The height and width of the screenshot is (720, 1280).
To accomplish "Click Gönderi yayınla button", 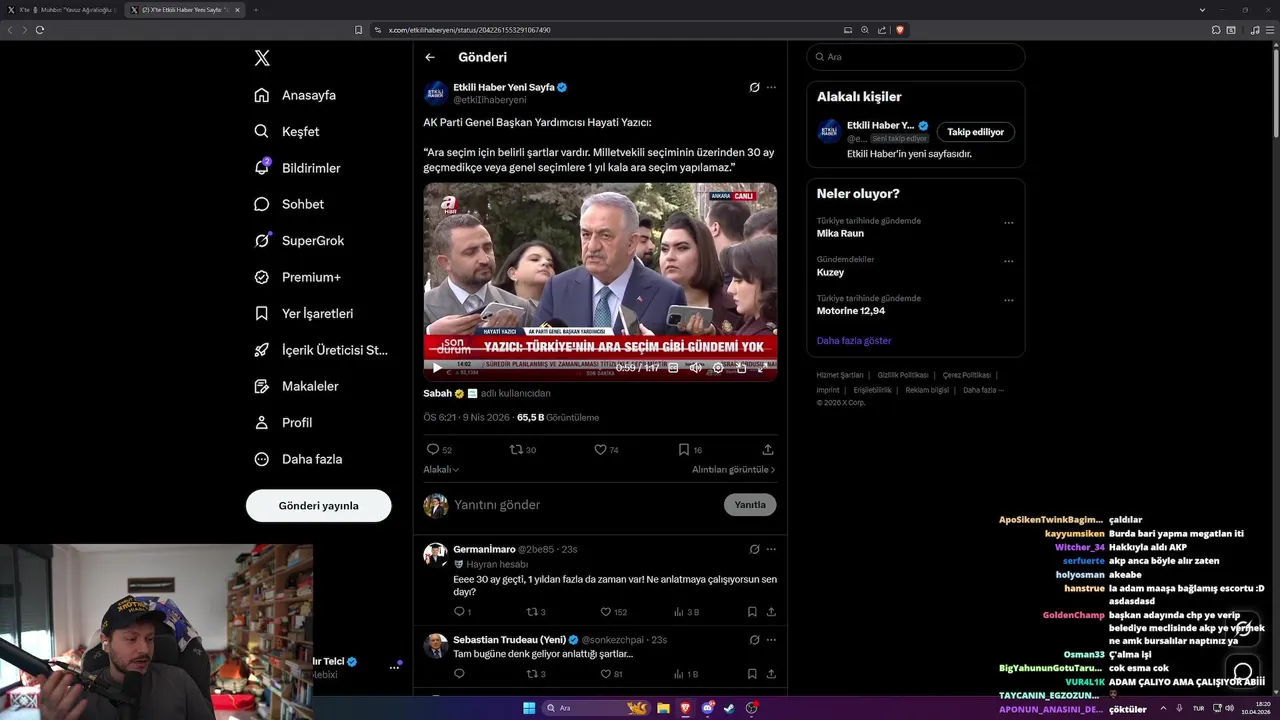I will coord(318,505).
